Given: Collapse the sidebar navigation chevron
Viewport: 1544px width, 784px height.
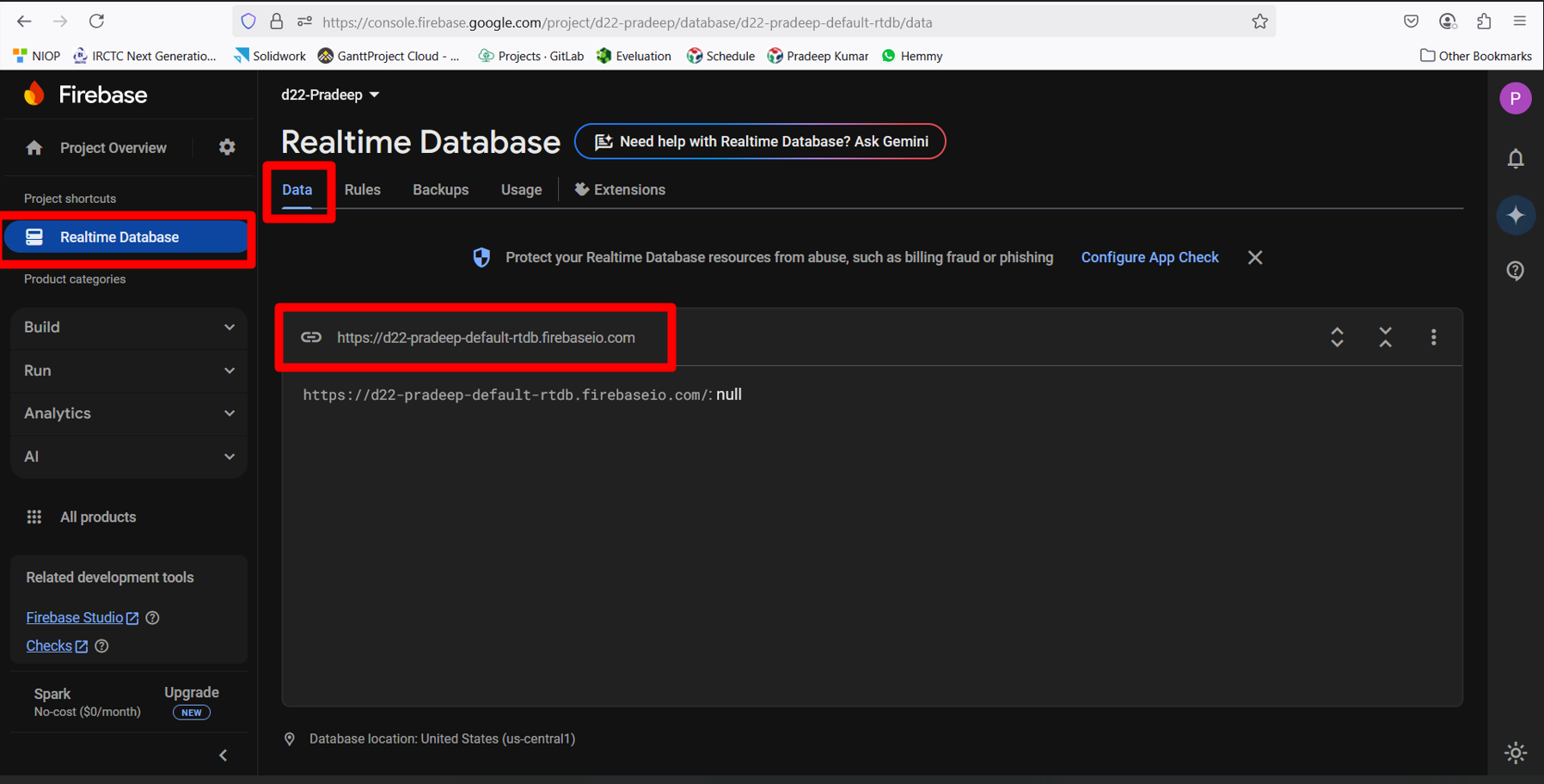Looking at the screenshot, I should (223, 755).
